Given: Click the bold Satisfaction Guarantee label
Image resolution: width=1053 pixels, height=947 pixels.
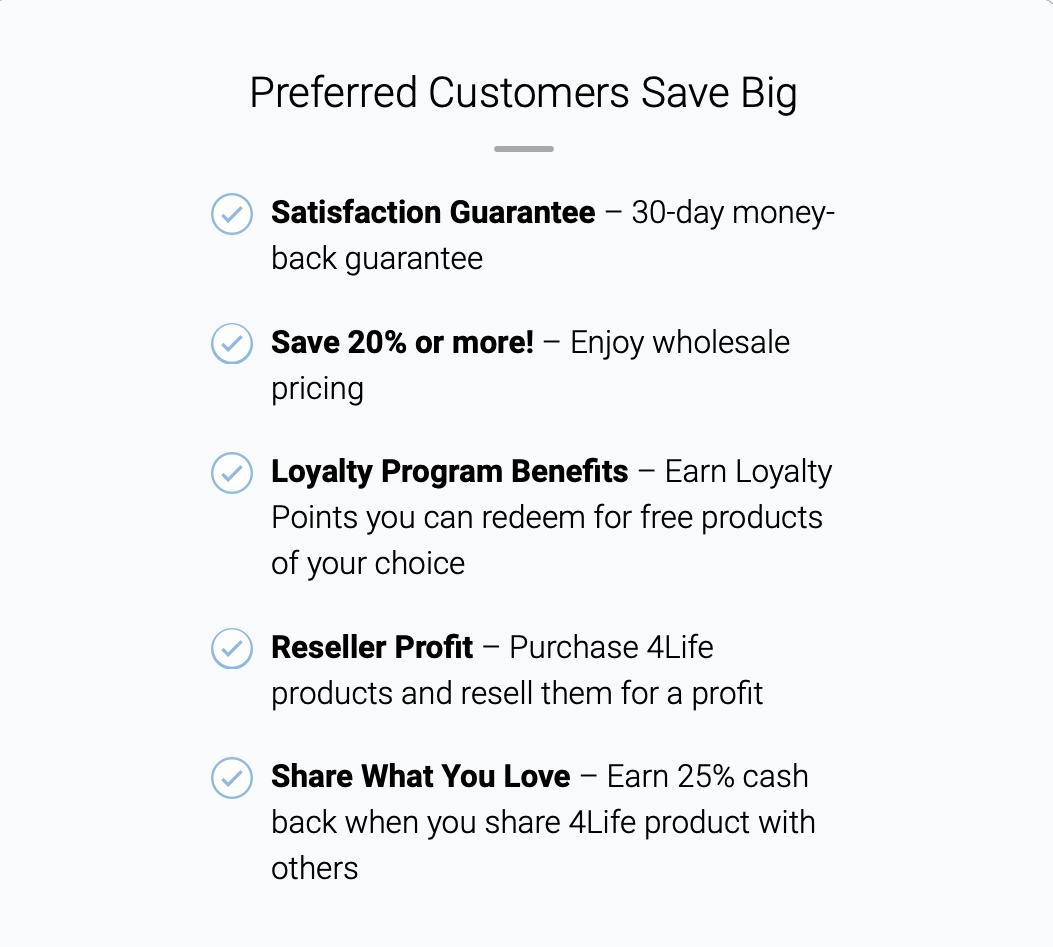Looking at the screenshot, I should tap(433, 213).
